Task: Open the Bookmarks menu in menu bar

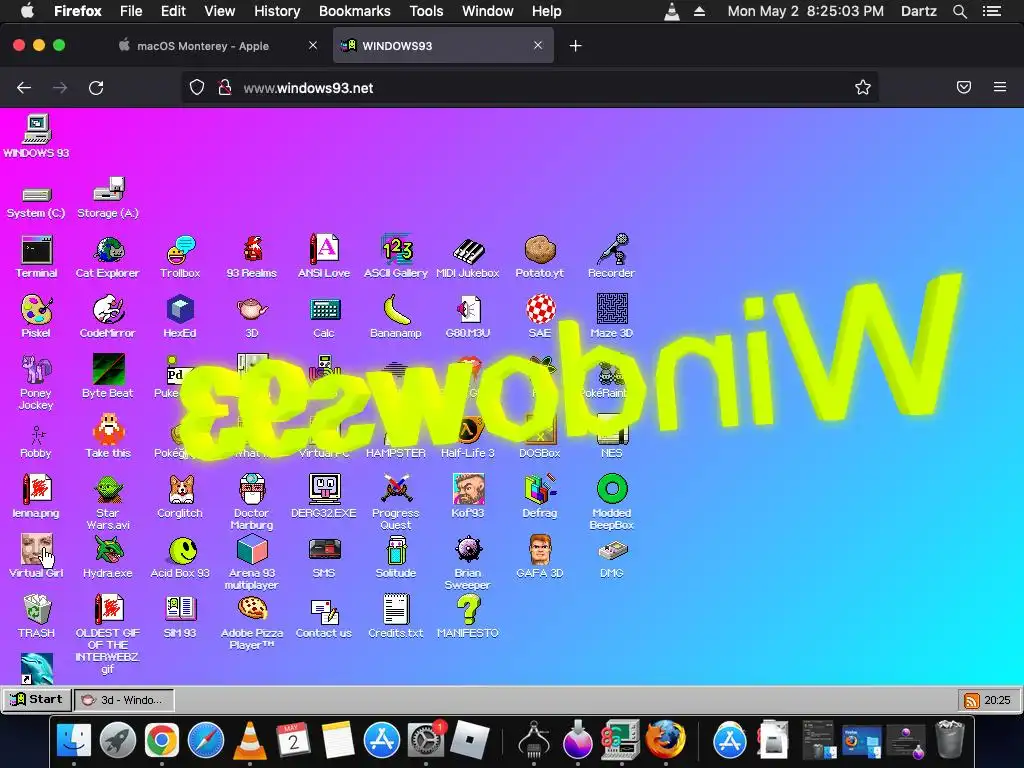Action: [355, 11]
